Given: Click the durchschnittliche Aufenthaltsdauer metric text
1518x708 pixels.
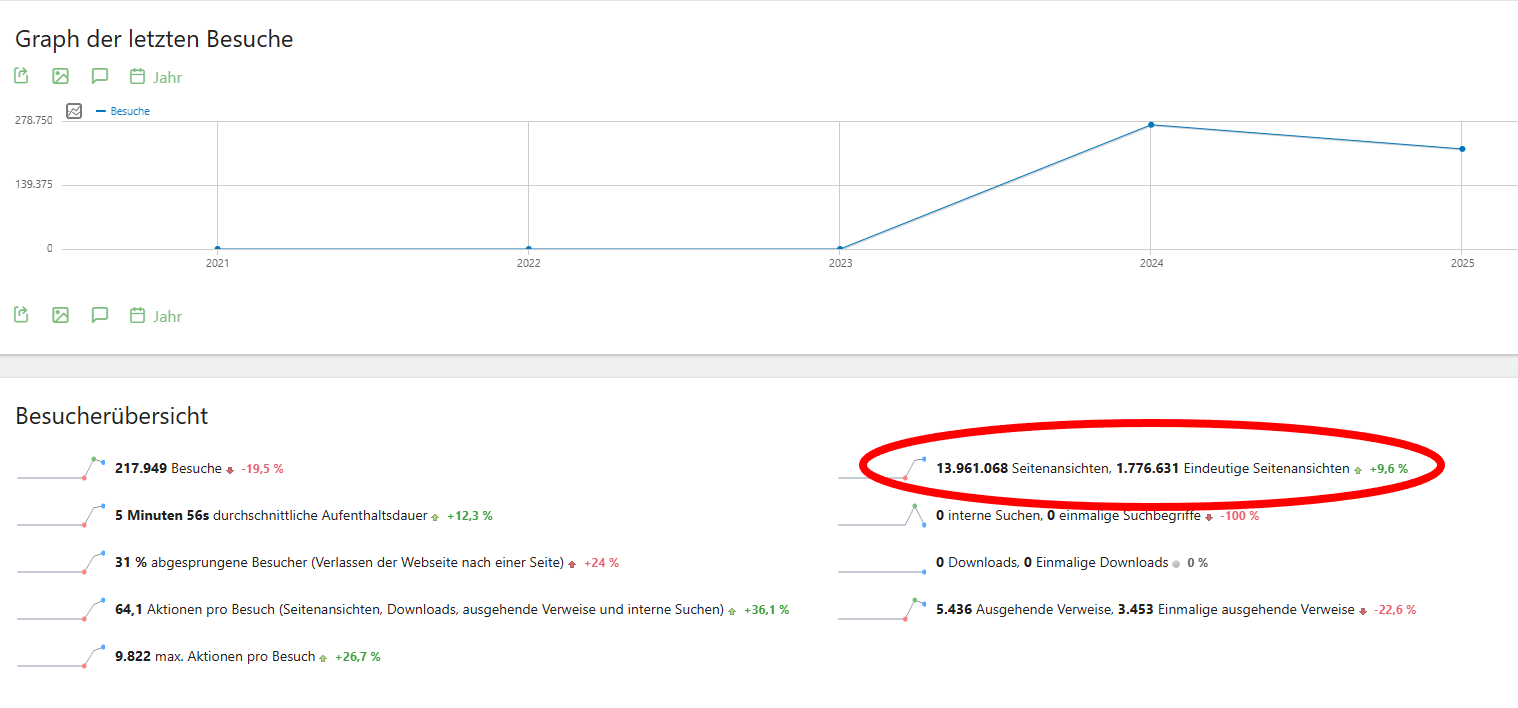Looking at the screenshot, I should click(x=270, y=516).
